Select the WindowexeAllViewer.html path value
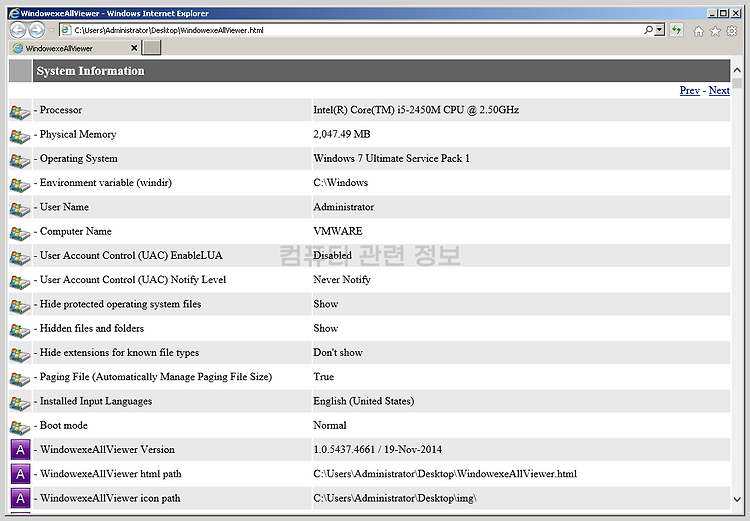This screenshot has height=521, width=750. (445, 474)
